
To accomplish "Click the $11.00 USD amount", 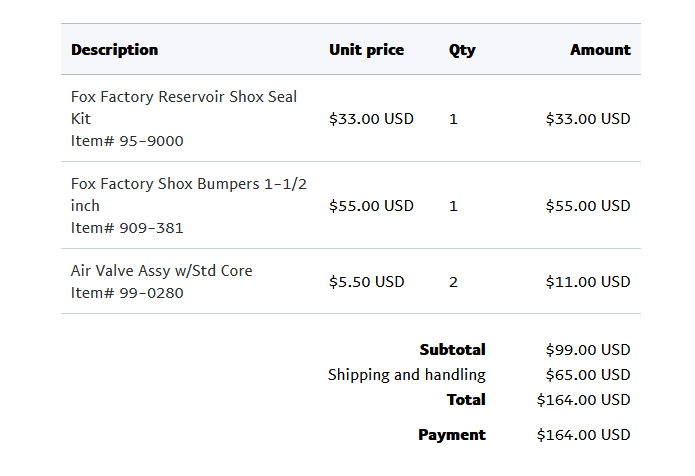I will (x=588, y=282).
